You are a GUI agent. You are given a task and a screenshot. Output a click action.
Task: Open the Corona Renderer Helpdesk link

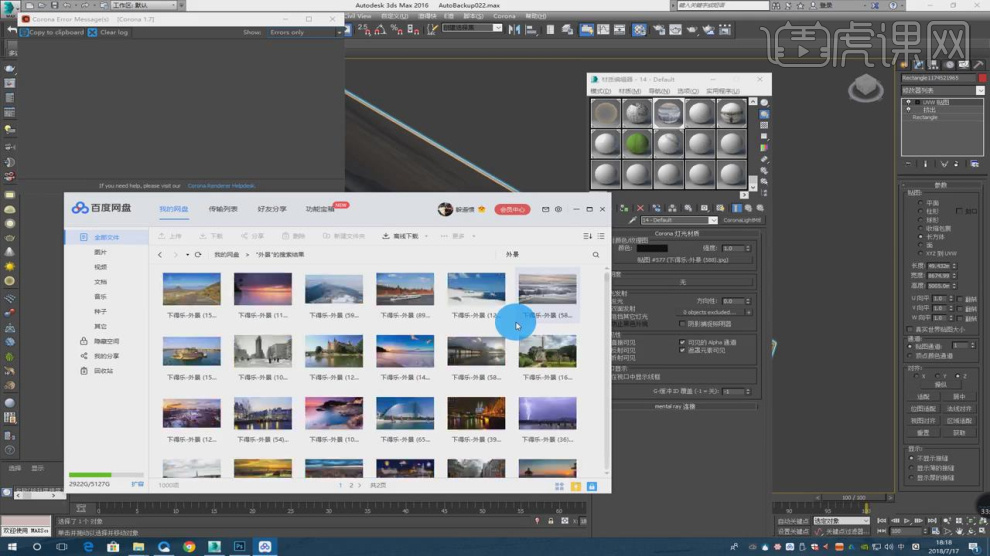coord(221,186)
